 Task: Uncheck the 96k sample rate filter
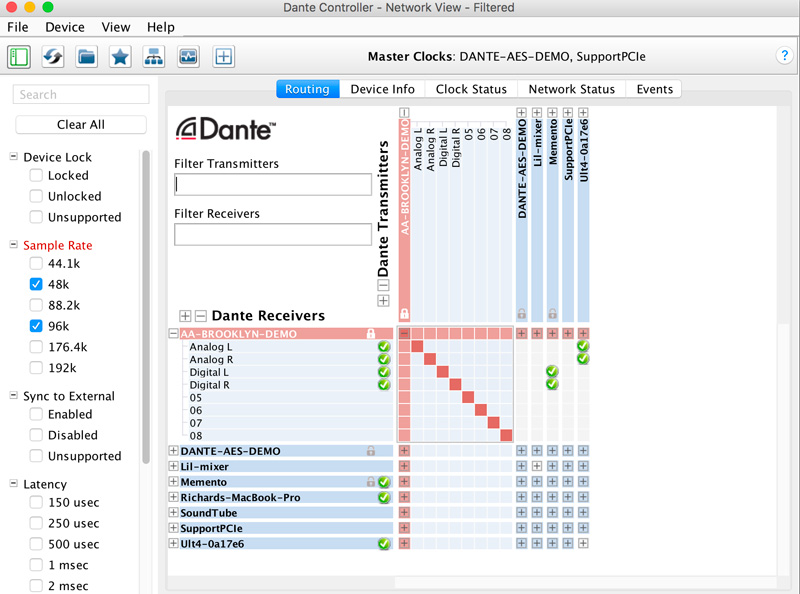point(36,326)
